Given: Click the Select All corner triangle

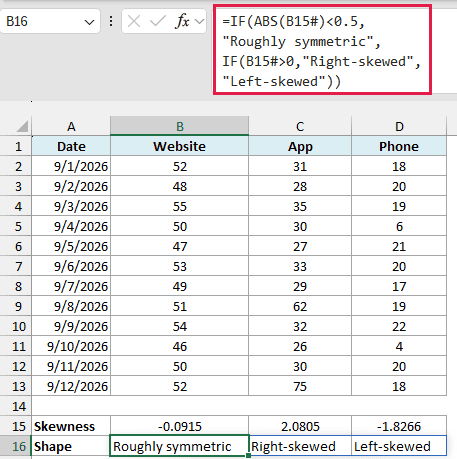Looking at the screenshot, I should coord(22,127).
